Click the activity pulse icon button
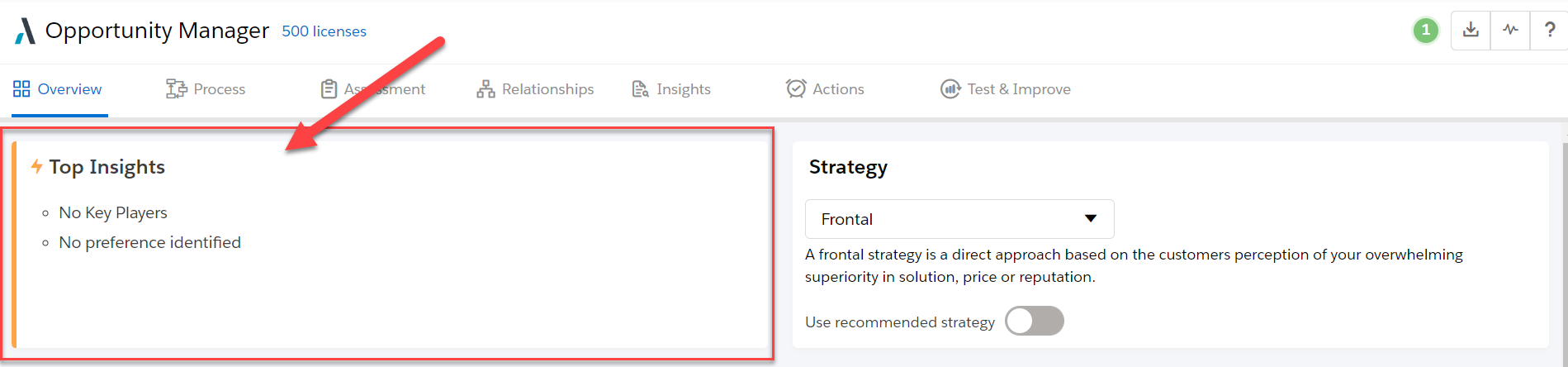Viewport: 1568px width, 367px height. coord(1510,31)
